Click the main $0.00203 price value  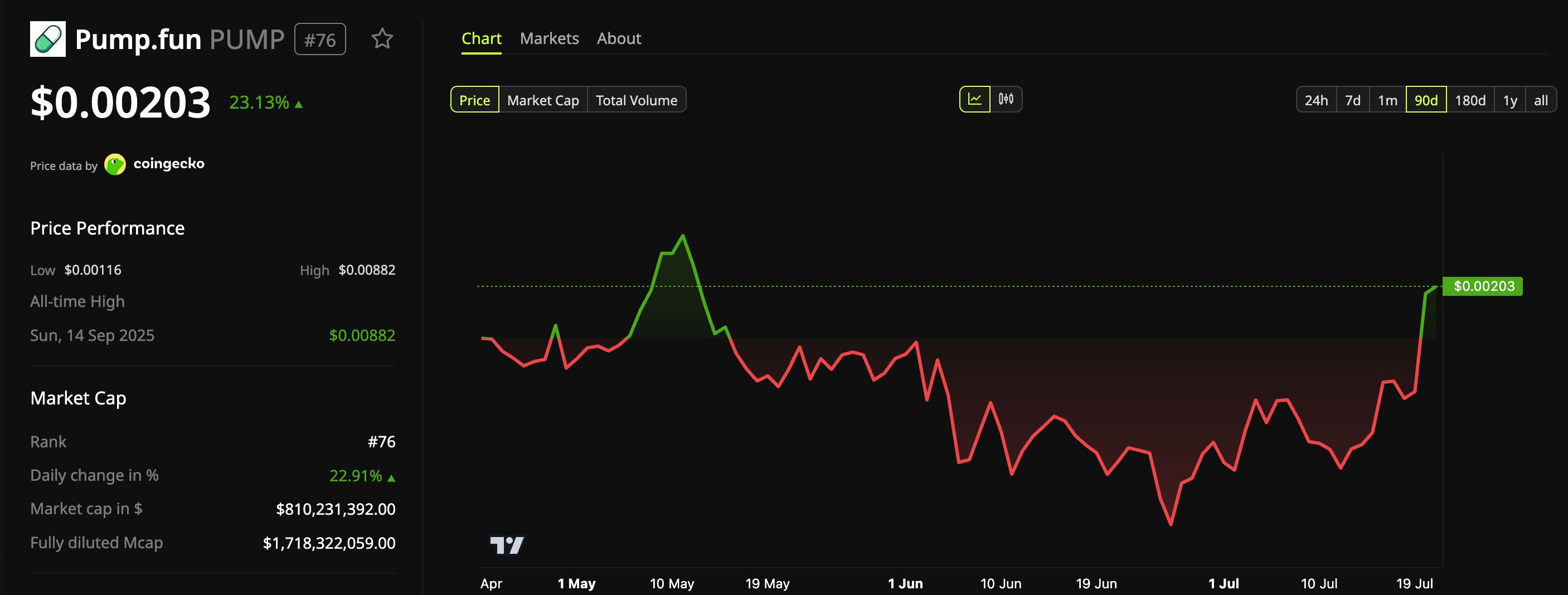coord(120,102)
